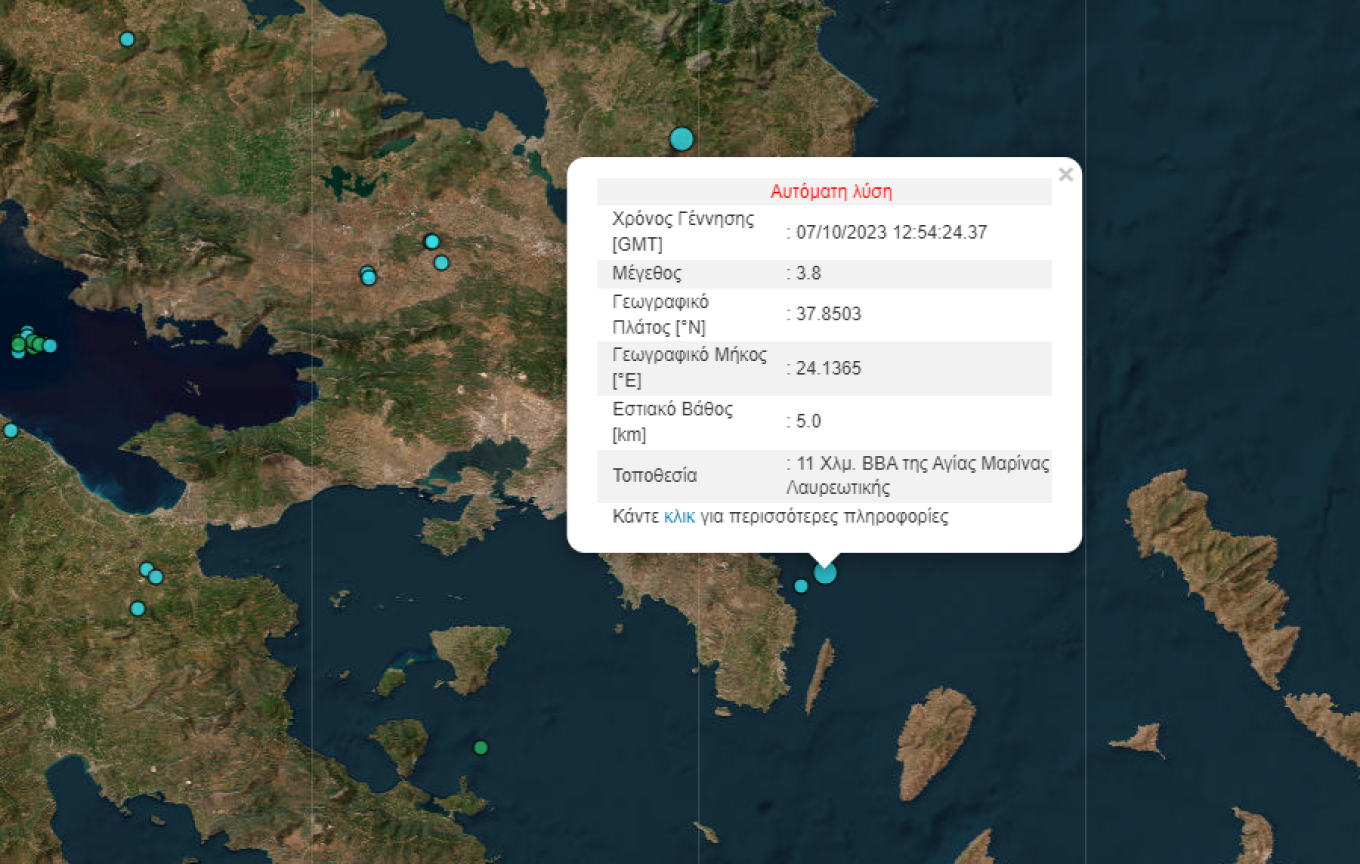Click the 'Αυτόματη λύση' red header in popup
The width and height of the screenshot is (1360, 864).
pos(831,191)
